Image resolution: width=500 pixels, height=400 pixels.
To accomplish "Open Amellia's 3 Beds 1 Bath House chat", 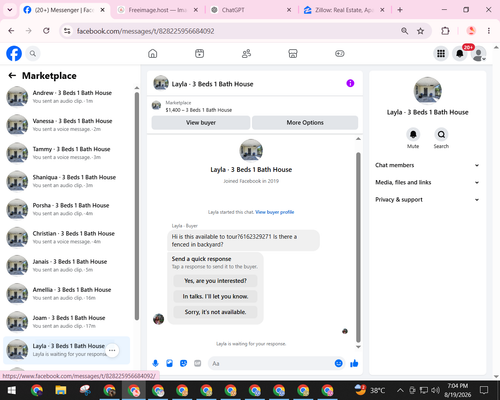I will [67, 294].
